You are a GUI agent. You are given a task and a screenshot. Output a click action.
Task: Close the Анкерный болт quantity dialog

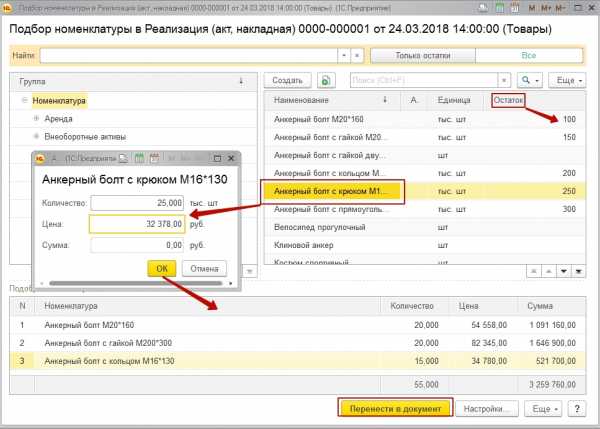[x=231, y=158]
